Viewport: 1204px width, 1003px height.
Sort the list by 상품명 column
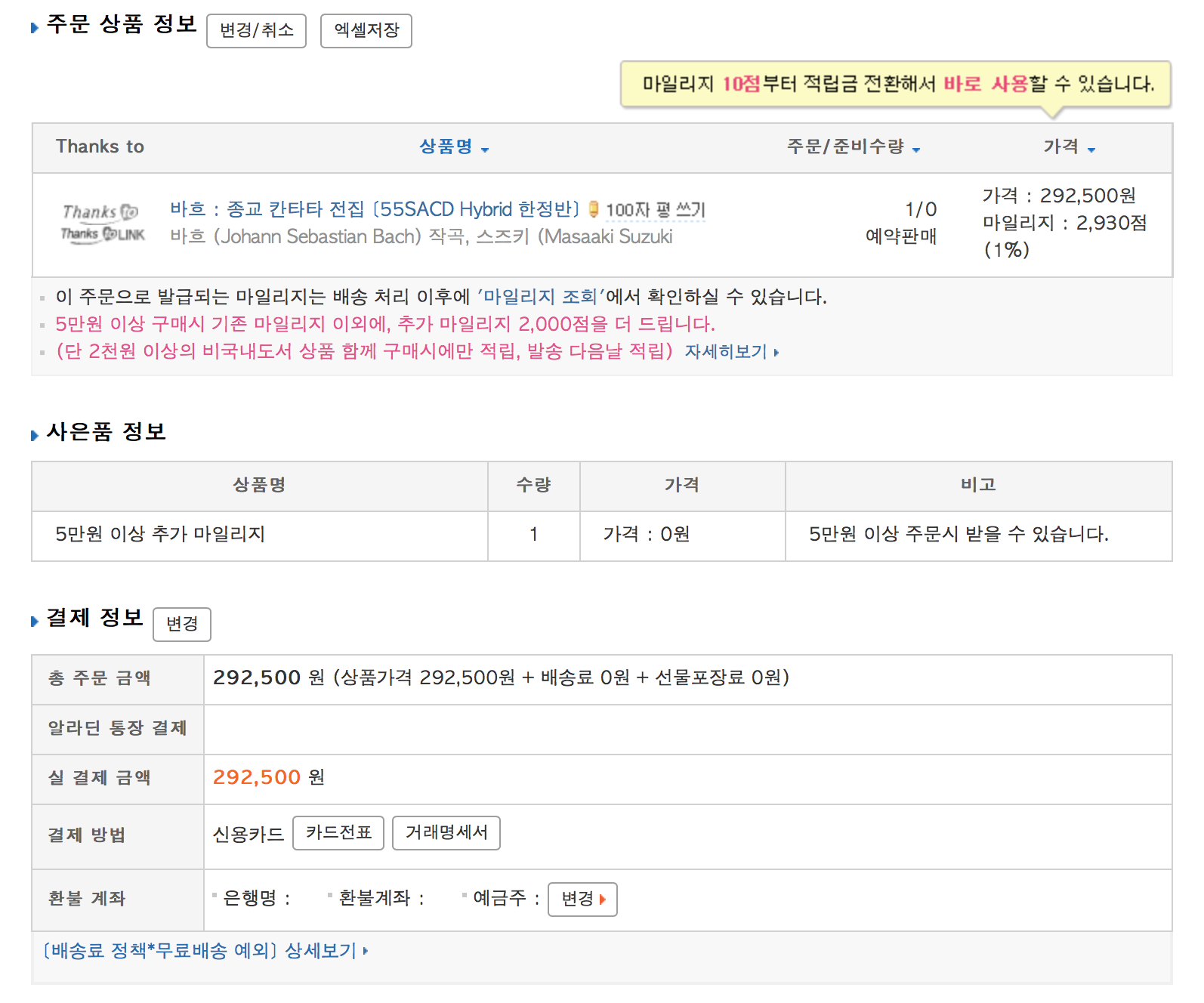click(453, 147)
